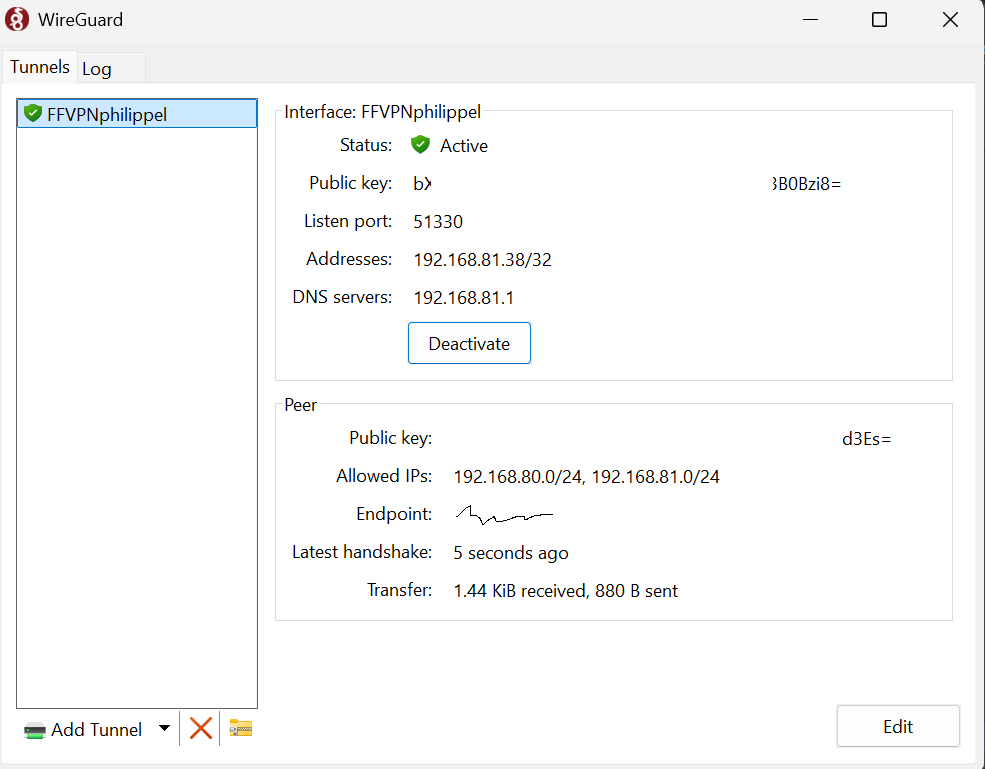Click the Edit button

point(898,726)
